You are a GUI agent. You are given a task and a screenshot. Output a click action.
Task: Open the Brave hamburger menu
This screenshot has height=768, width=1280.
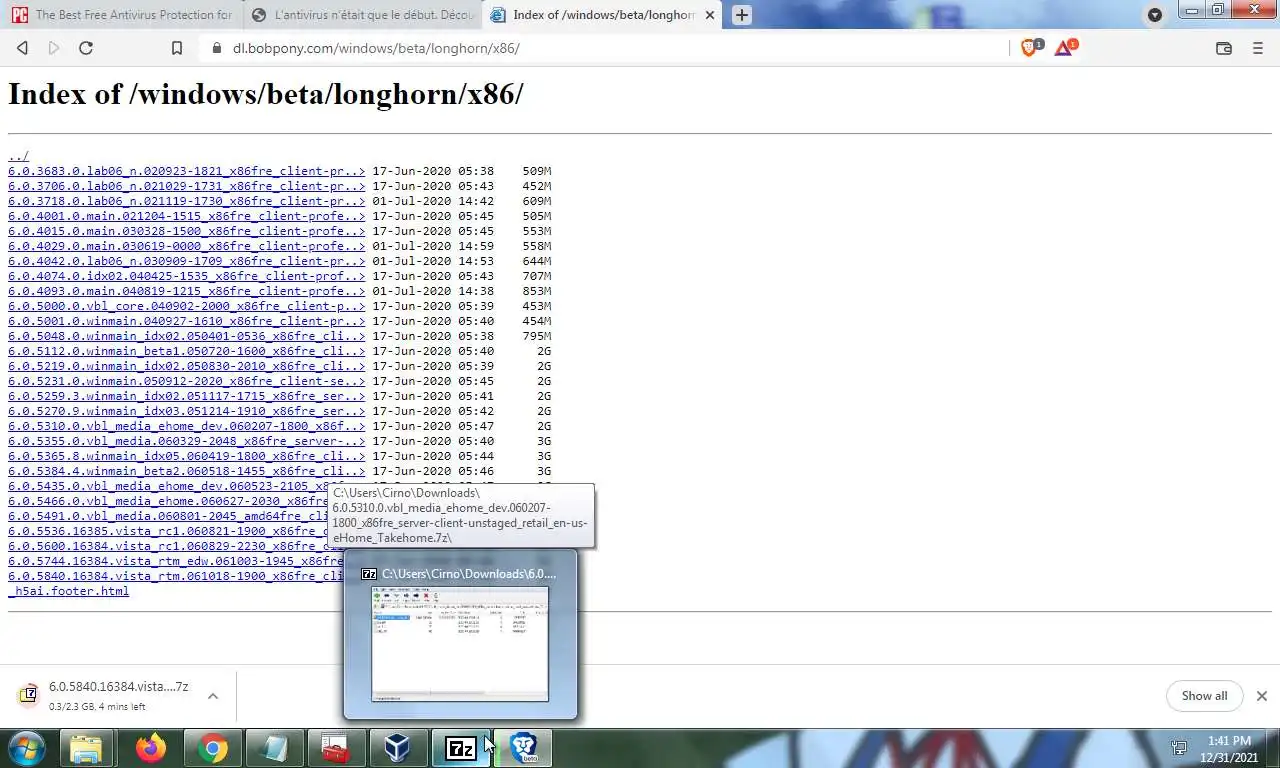point(1258,48)
